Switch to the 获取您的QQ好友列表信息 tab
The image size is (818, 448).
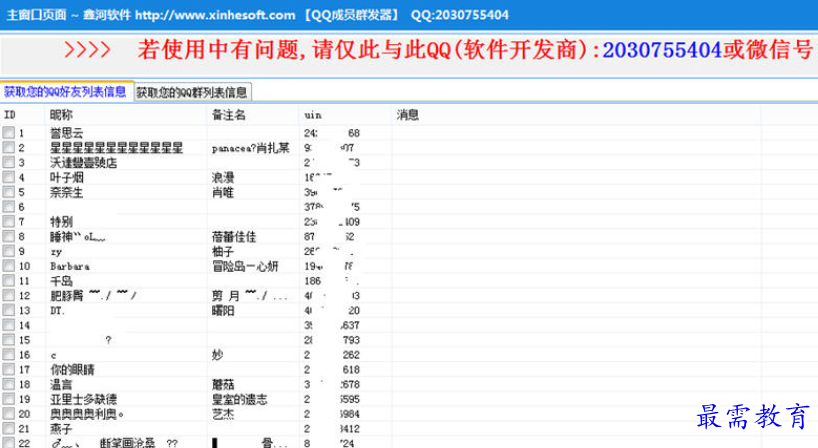[x=65, y=92]
